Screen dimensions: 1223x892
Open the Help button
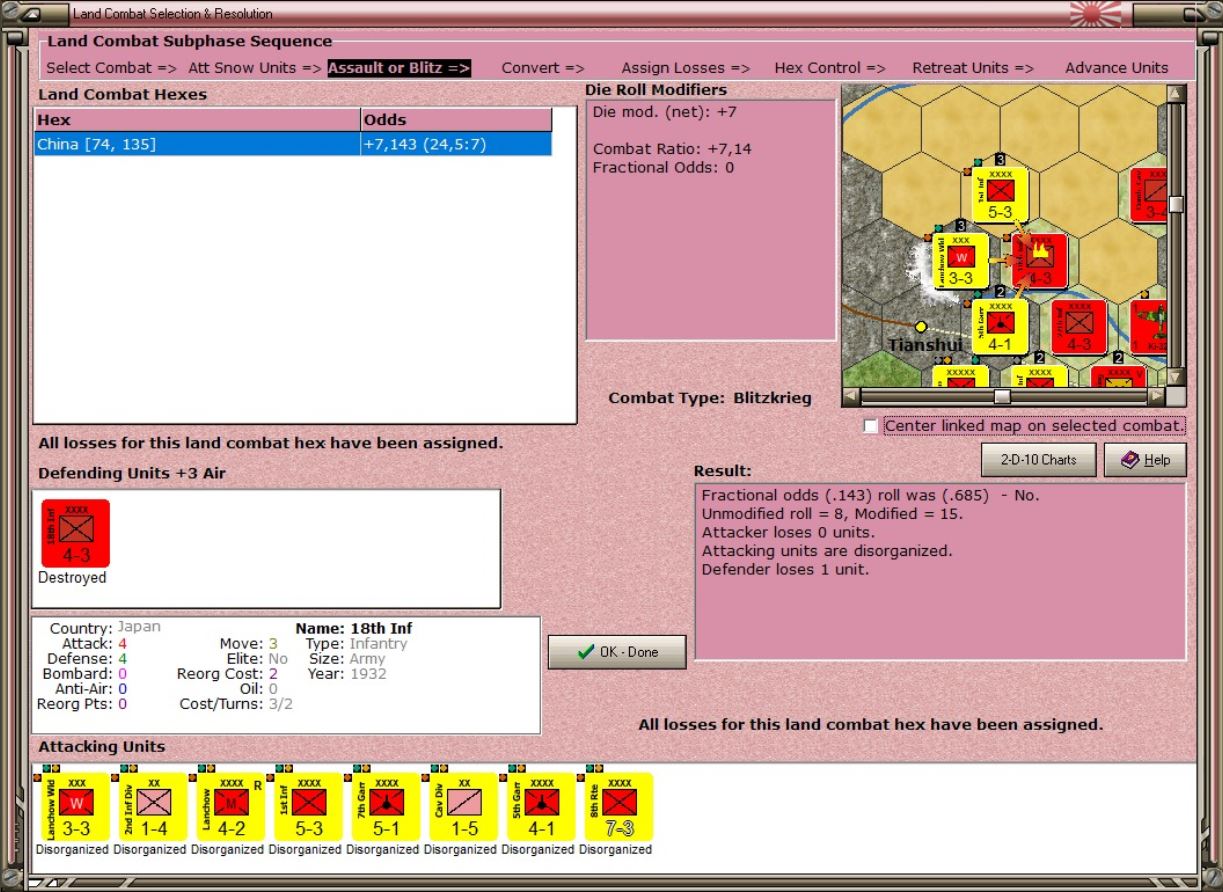[x=1145, y=460]
